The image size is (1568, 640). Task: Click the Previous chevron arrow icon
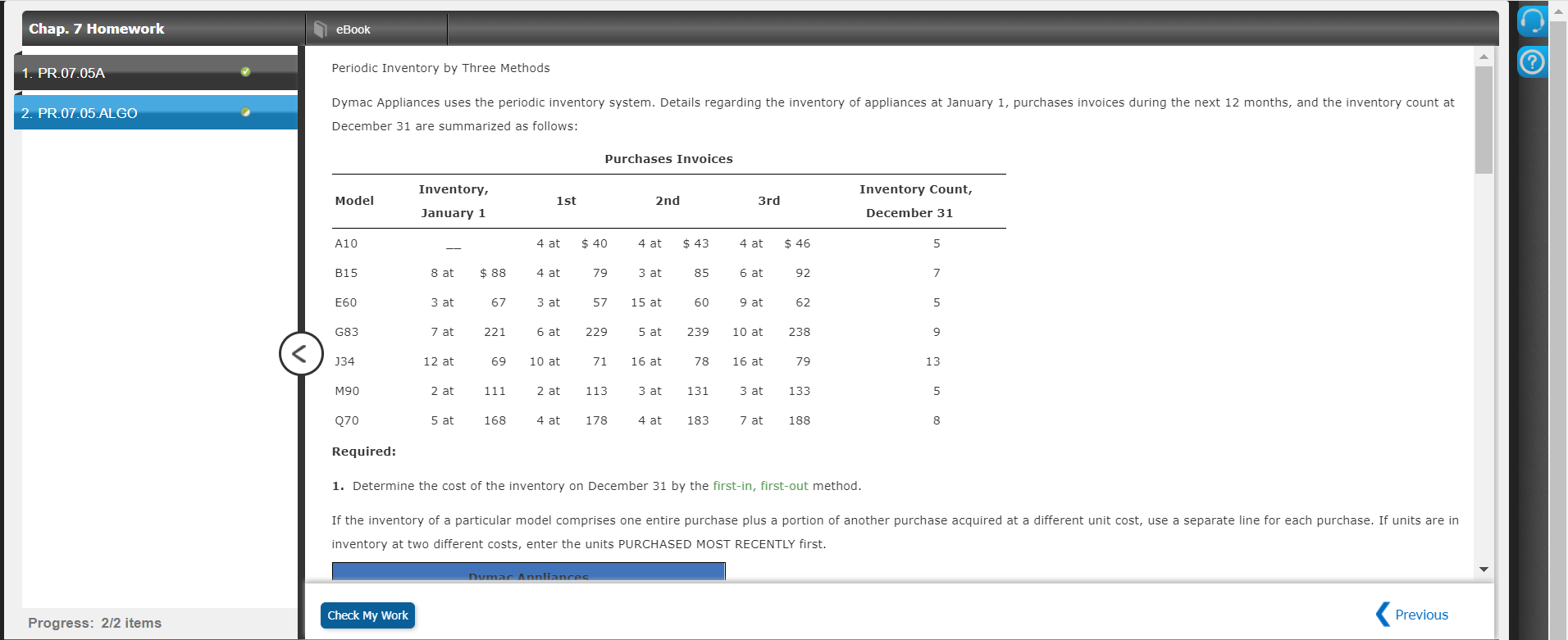(1383, 614)
